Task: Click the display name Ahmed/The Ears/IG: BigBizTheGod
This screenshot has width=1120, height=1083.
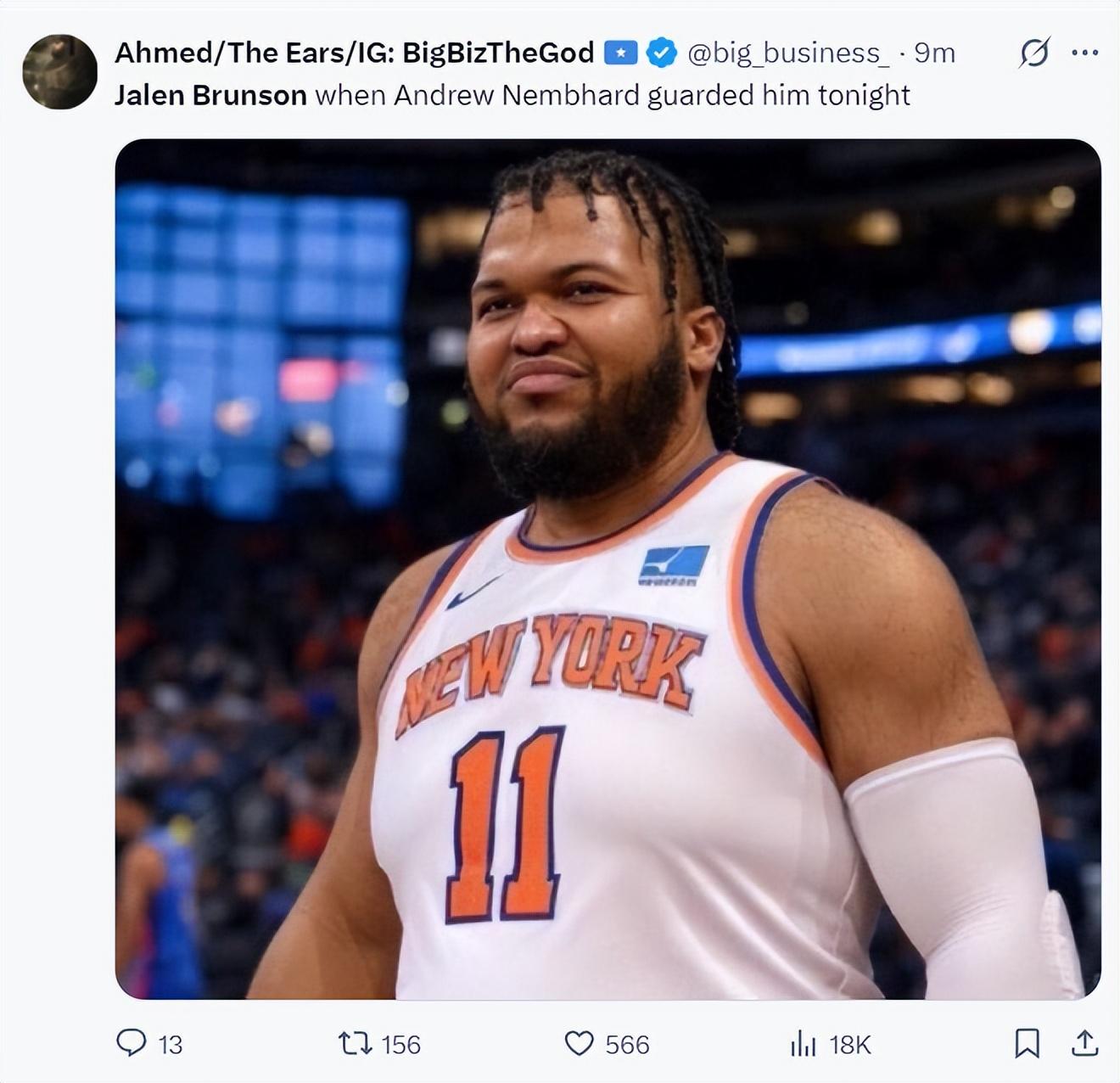Action: point(354,53)
